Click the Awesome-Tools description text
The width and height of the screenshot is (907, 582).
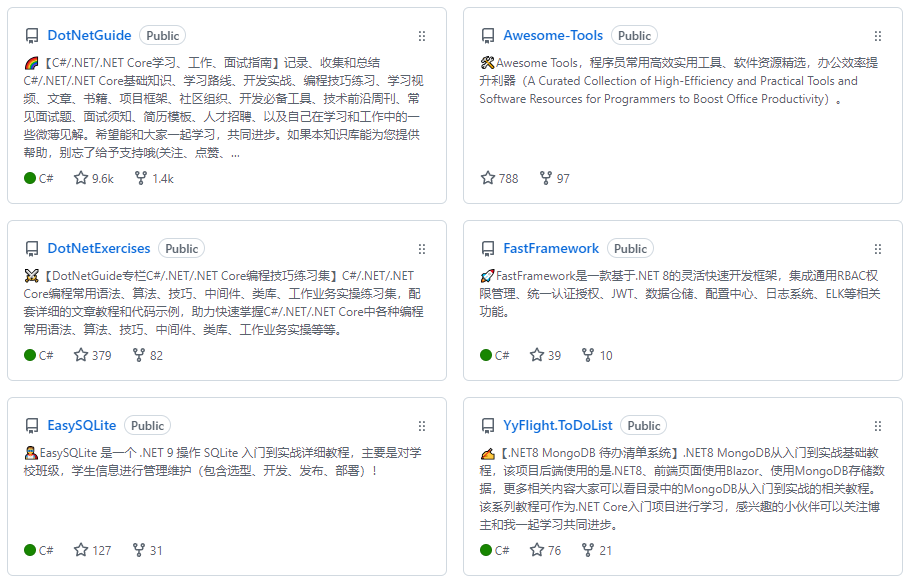(679, 81)
